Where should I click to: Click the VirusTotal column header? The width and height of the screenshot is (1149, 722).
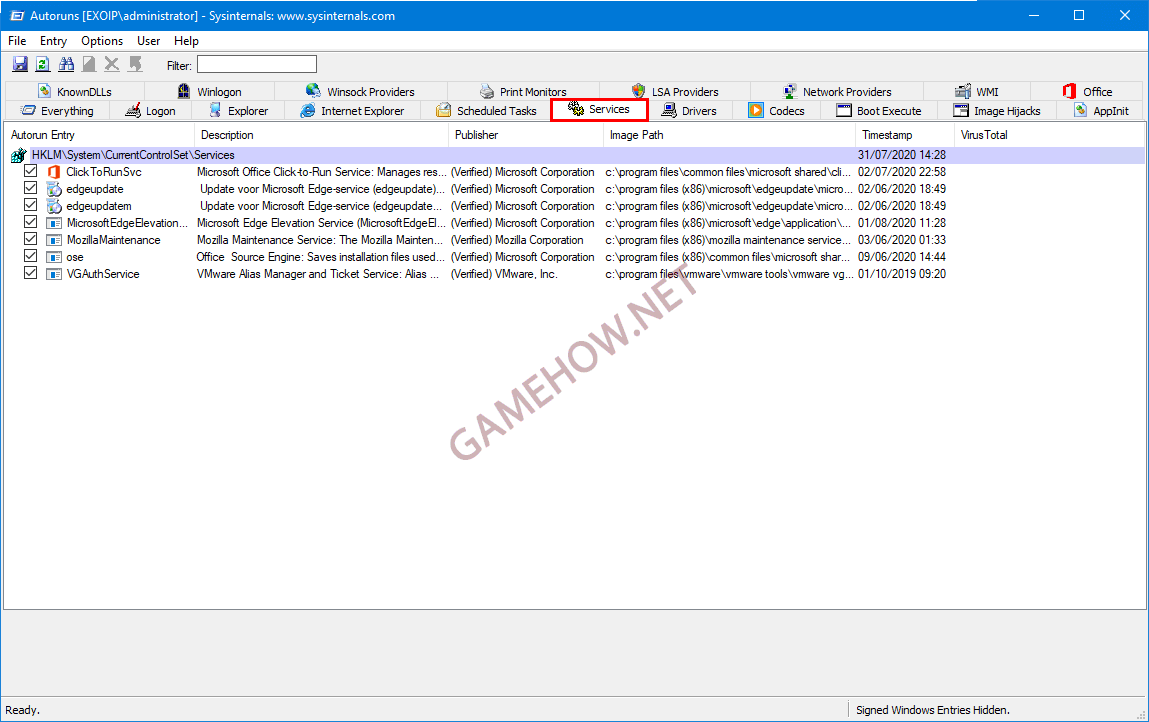click(1049, 135)
